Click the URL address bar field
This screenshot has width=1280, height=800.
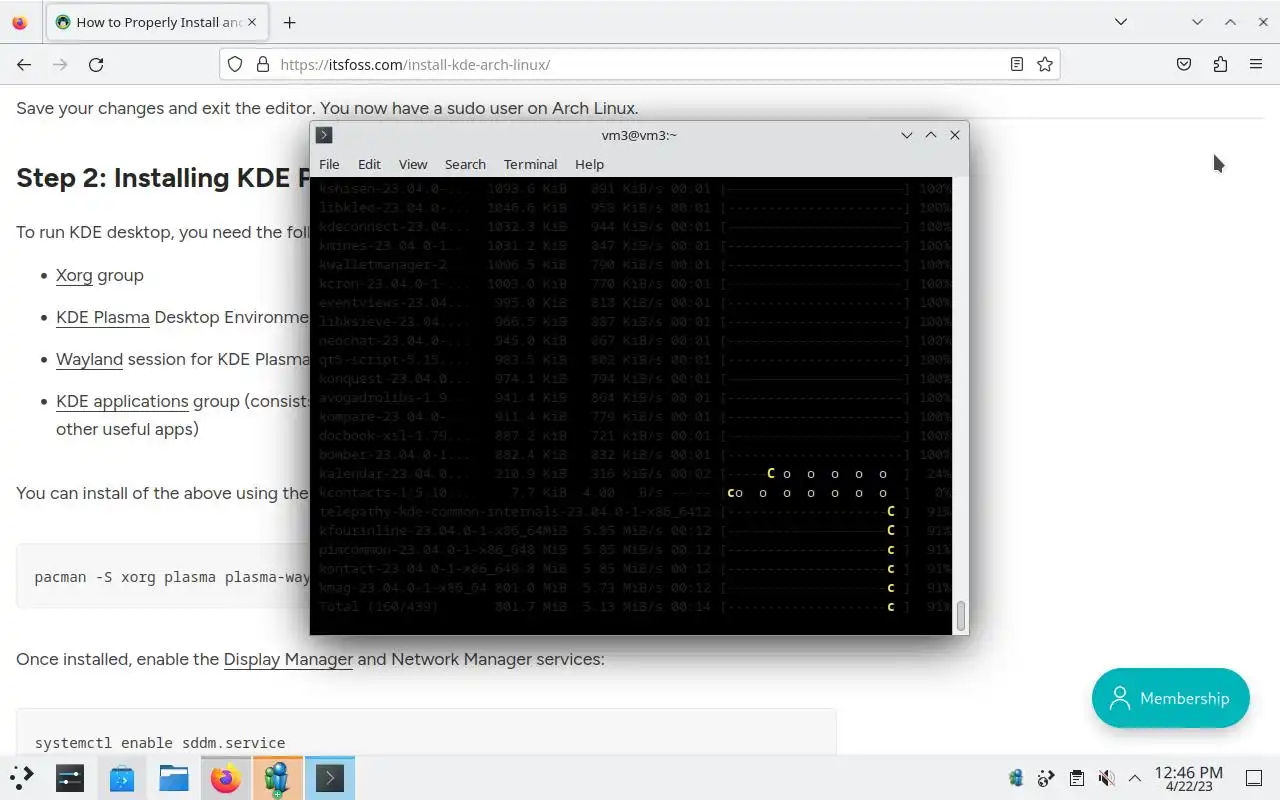pyautogui.click(x=640, y=64)
